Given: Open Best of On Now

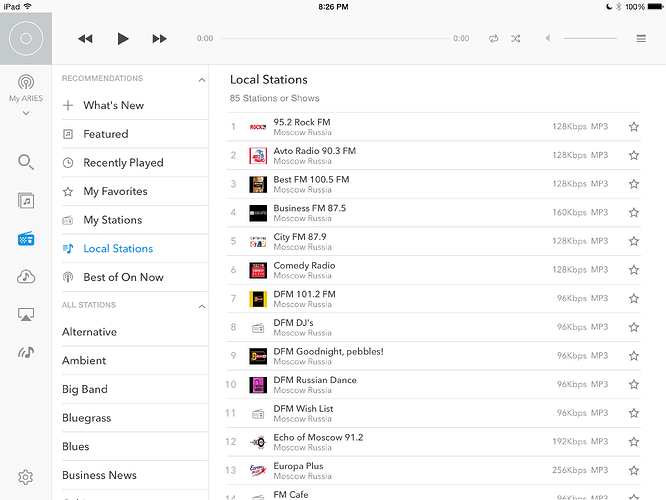Looking at the screenshot, I should point(135,277).
